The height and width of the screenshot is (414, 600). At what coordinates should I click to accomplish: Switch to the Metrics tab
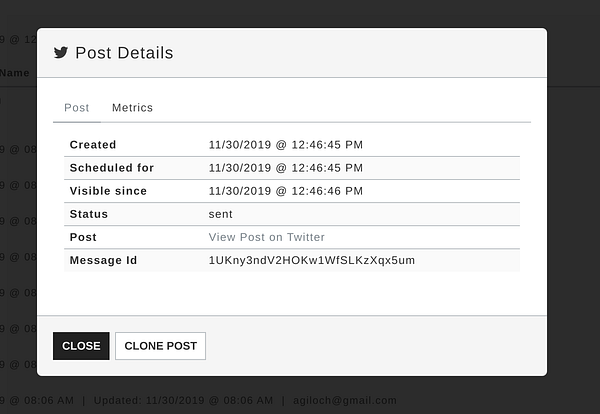point(132,108)
